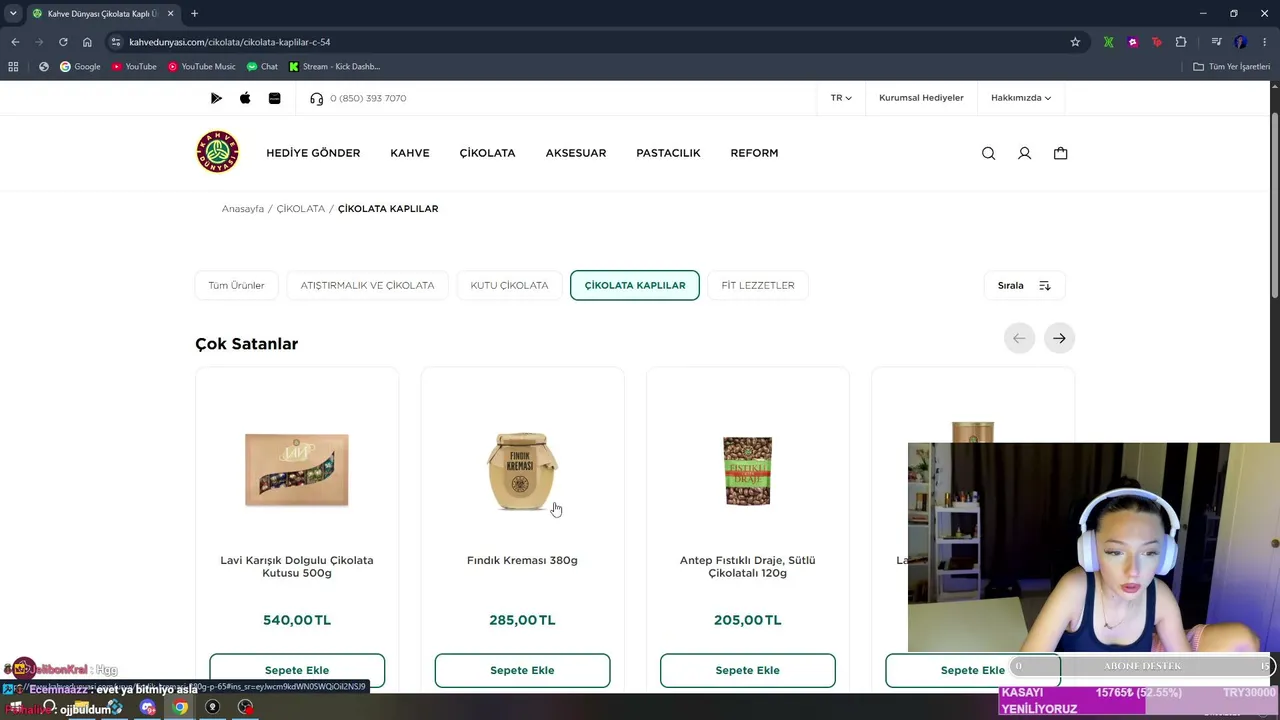Open Chrome extensions puzzle icon

pos(1181,42)
